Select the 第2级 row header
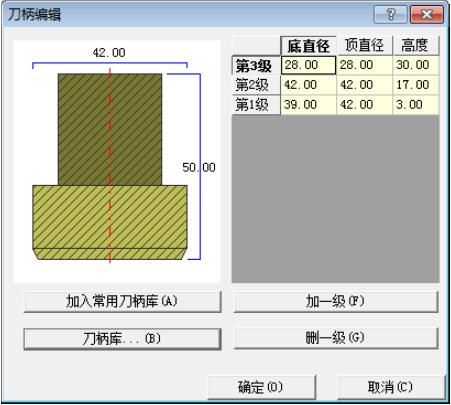Screen dimensions: 451x405 [x=256, y=85]
